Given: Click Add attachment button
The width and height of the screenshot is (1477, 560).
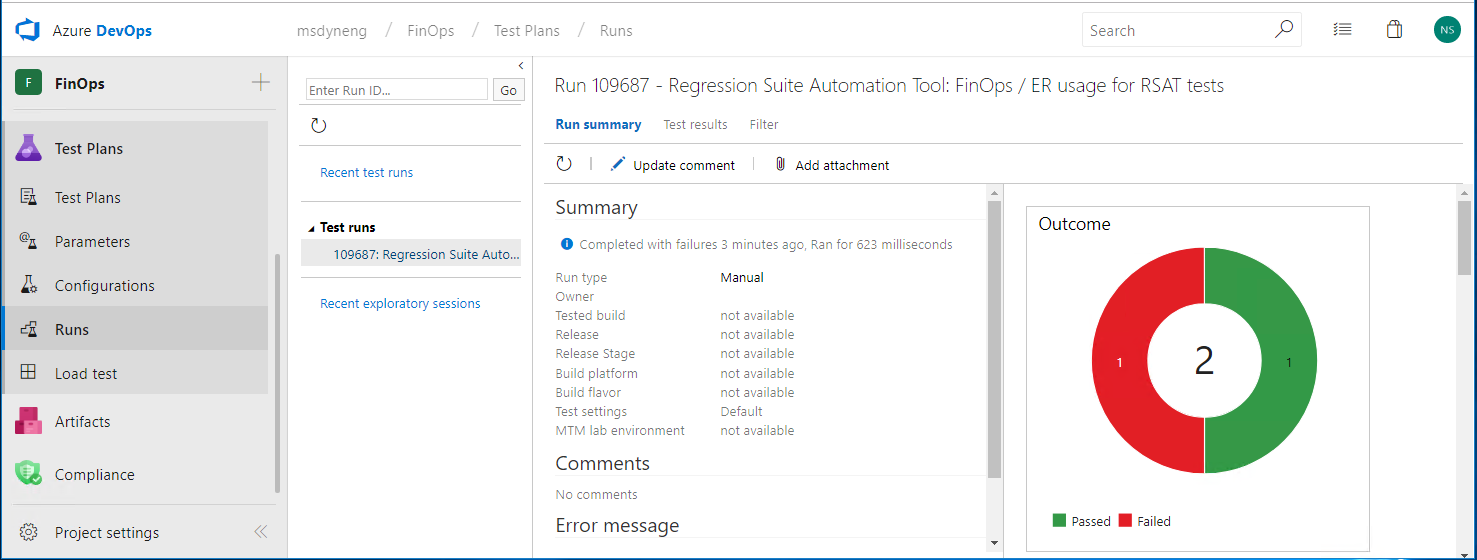Looking at the screenshot, I should click(832, 165).
